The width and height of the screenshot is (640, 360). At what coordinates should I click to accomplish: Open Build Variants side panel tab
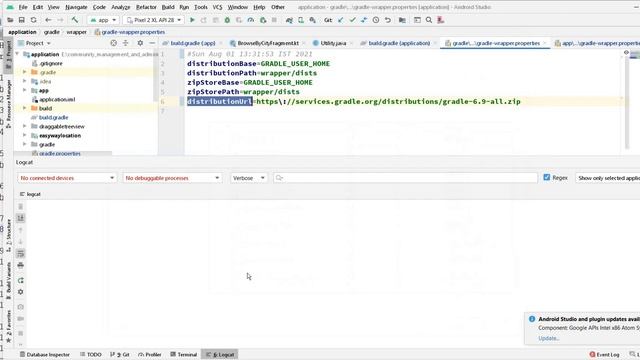pos(9,280)
